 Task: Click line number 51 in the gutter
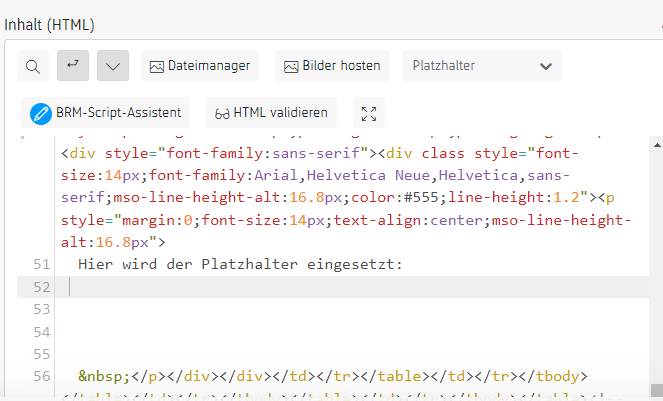[40, 264]
